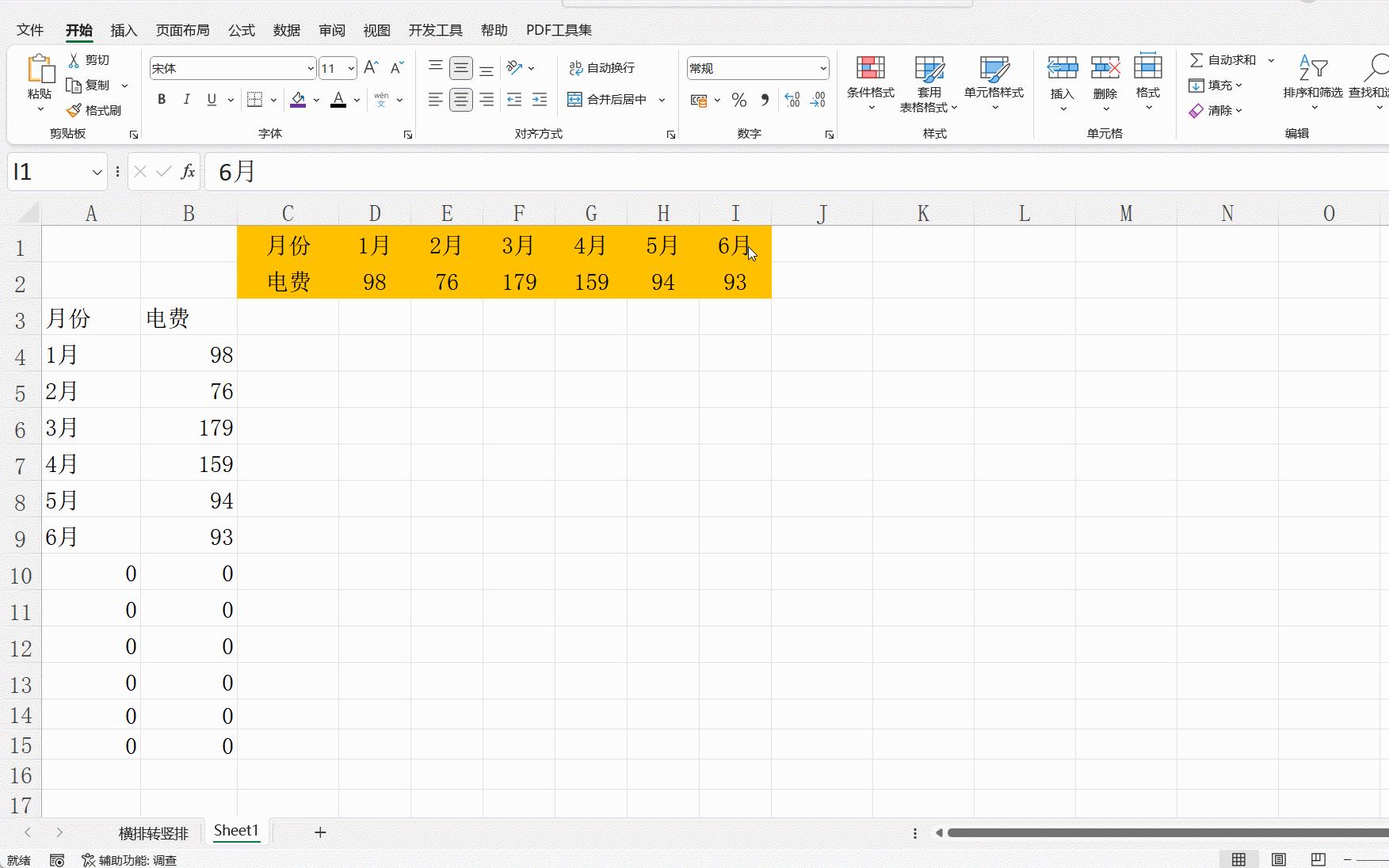Open the font name dropdown

pos(226,68)
